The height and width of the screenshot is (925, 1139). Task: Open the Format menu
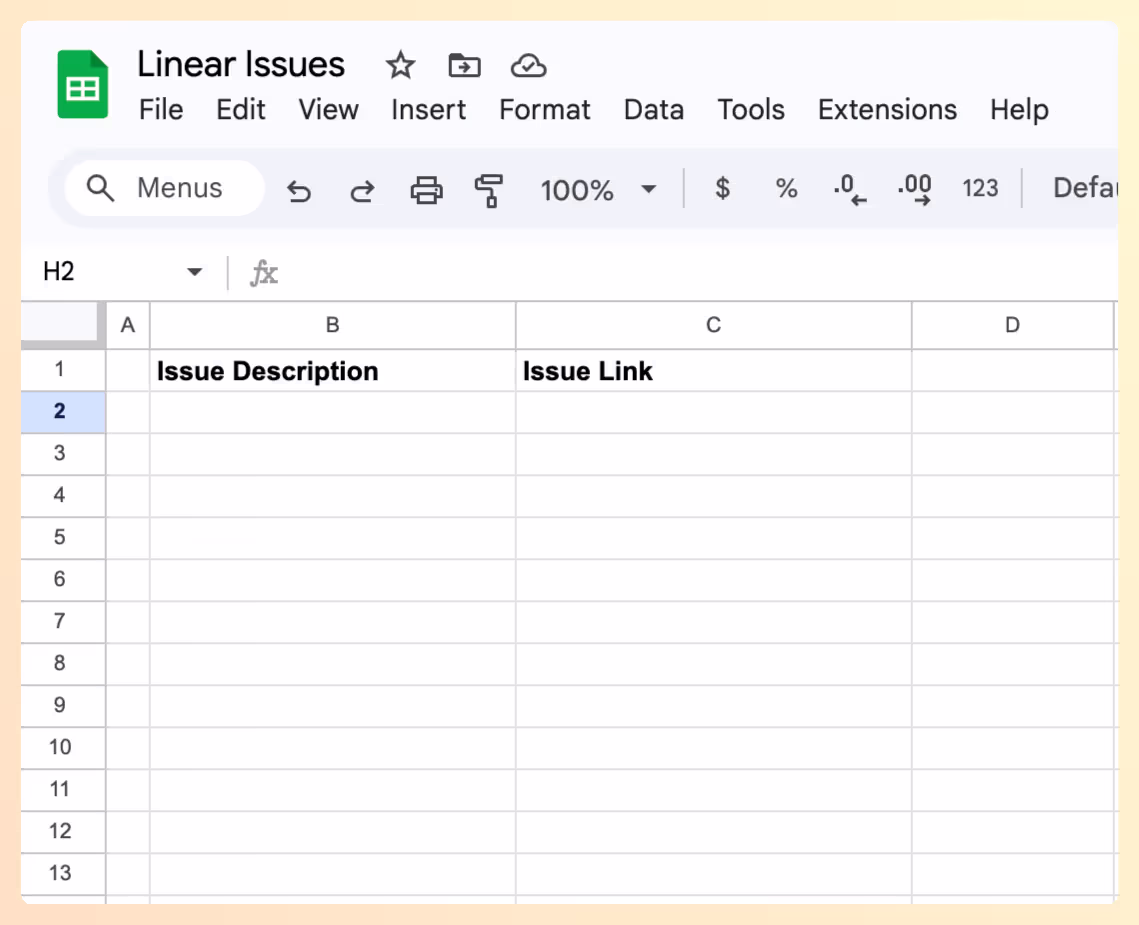(x=545, y=110)
